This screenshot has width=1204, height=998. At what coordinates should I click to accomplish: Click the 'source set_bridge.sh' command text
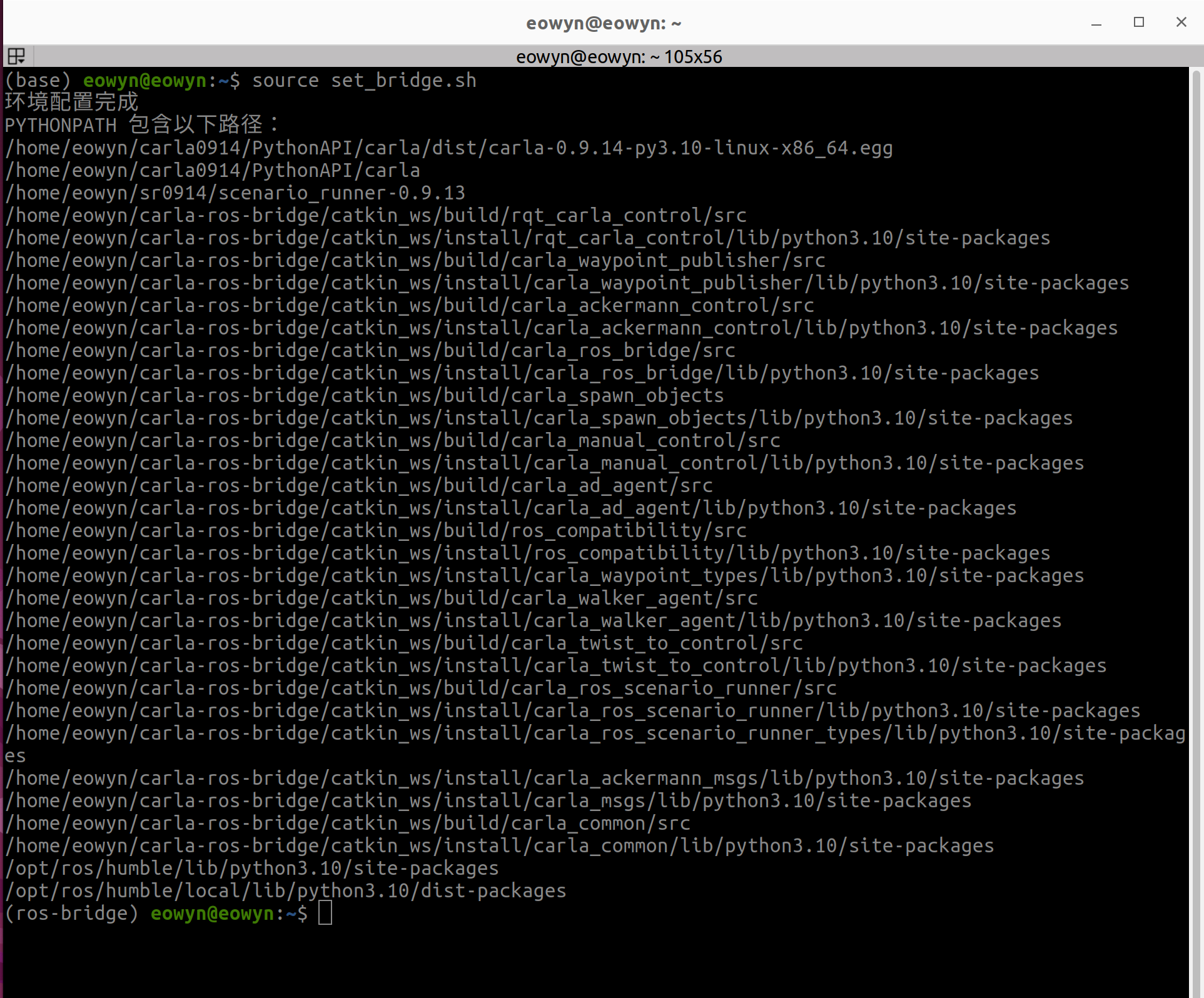click(x=364, y=81)
